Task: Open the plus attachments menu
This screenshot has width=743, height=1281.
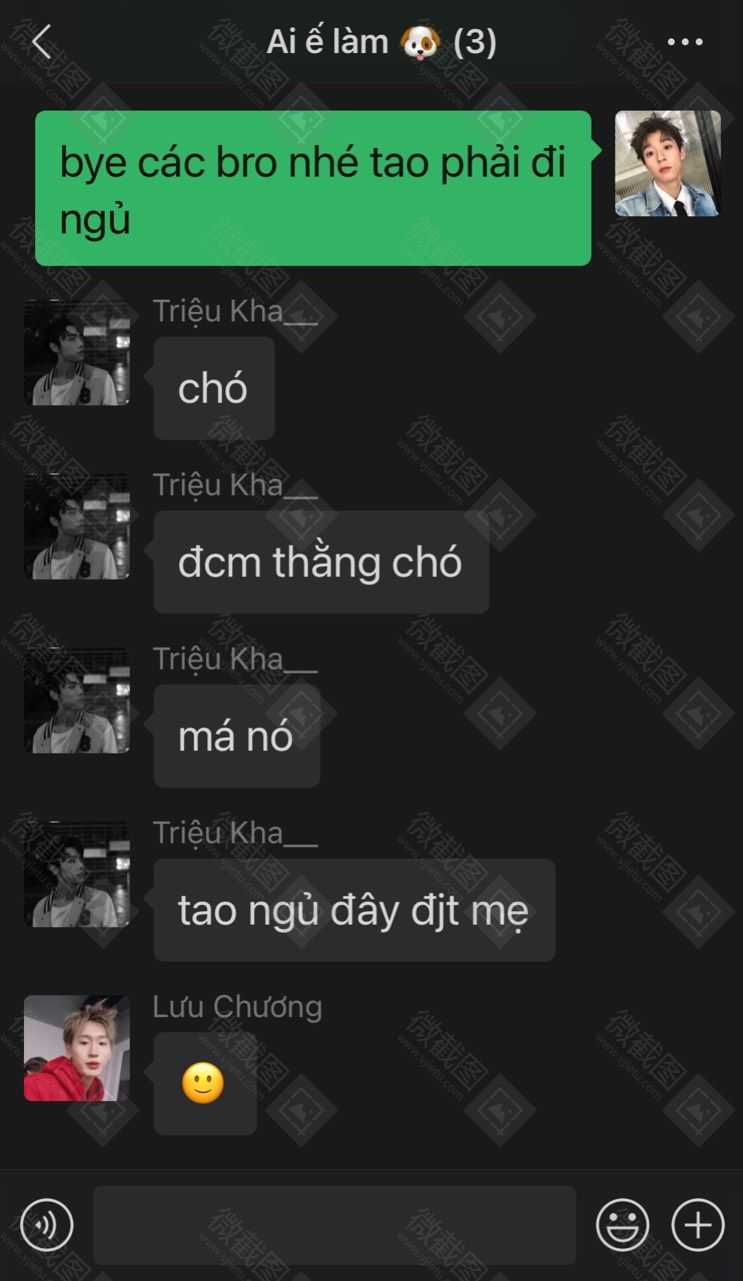Action: coord(698,1224)
